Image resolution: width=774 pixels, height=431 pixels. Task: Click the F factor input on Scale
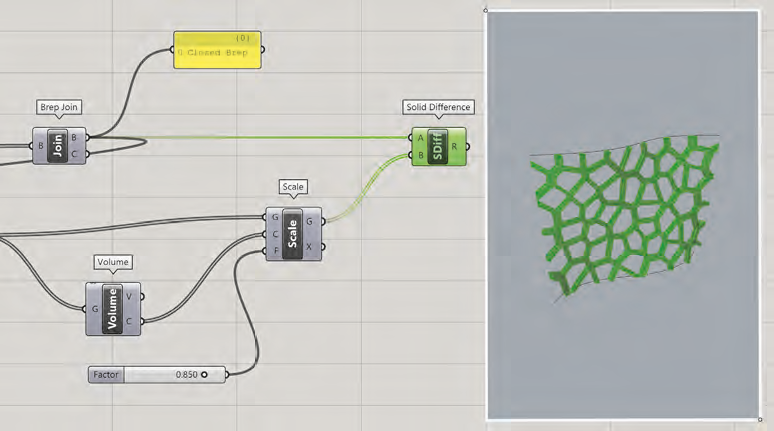pos(274,249)
